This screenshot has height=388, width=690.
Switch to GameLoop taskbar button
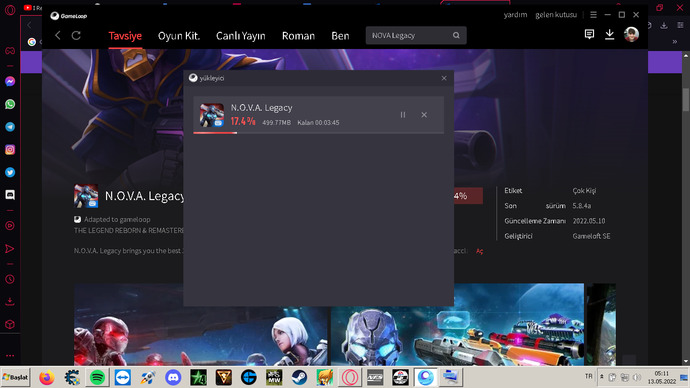pyautogui.click(x=426, y=377)
